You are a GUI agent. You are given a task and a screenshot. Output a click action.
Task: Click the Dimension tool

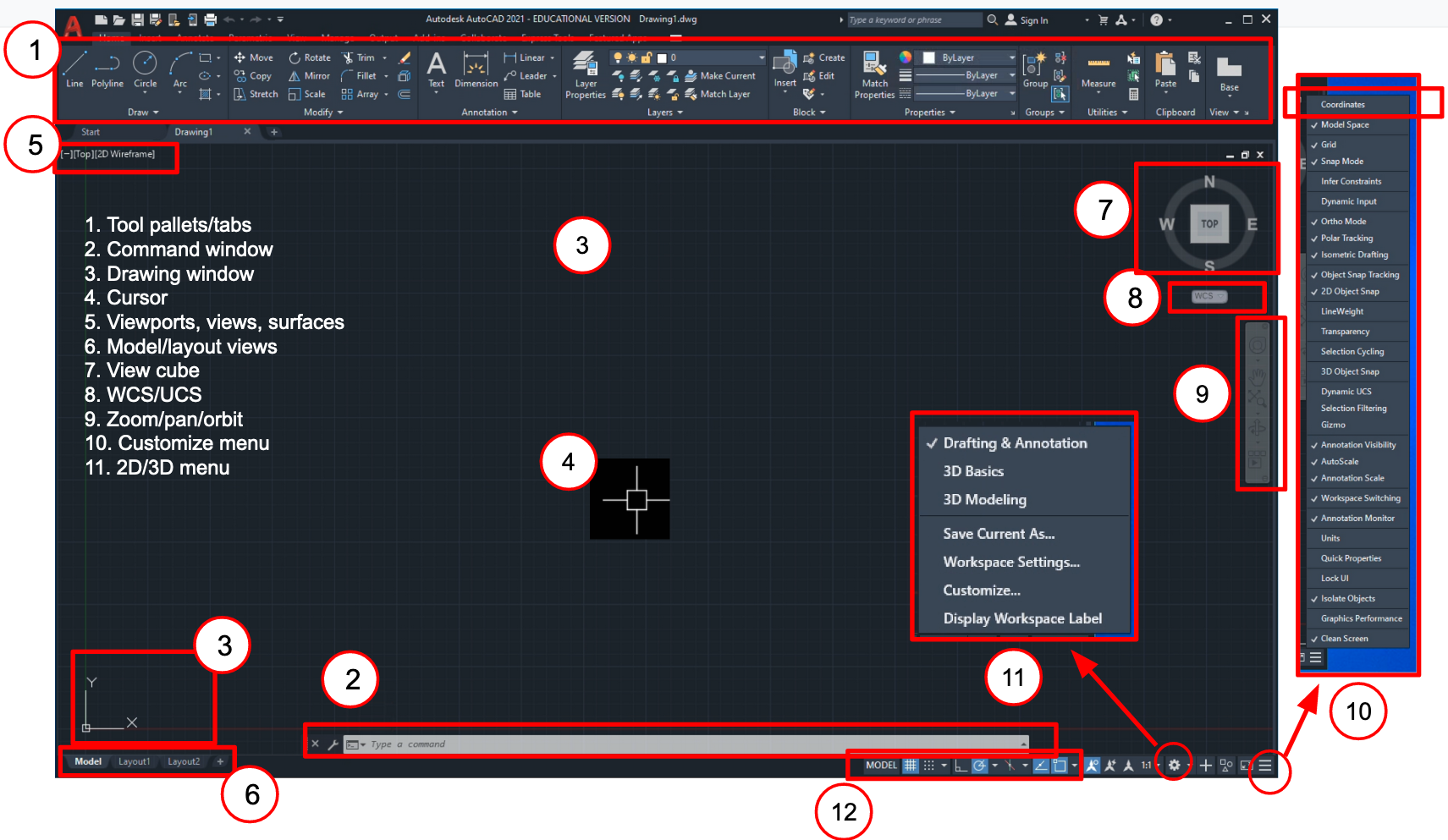point(476,69)
